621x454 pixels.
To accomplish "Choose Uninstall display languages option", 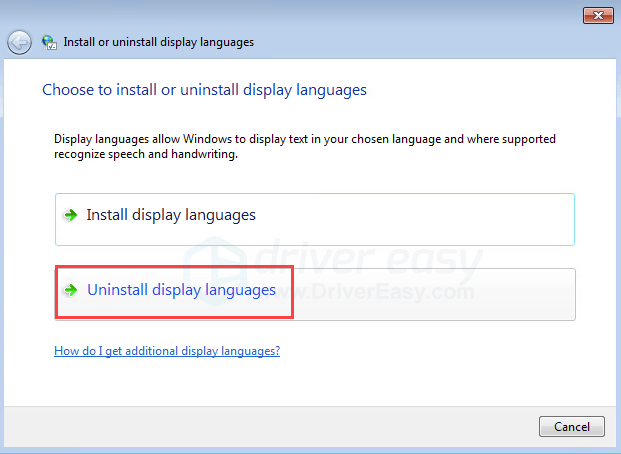I will coord(315,294).
